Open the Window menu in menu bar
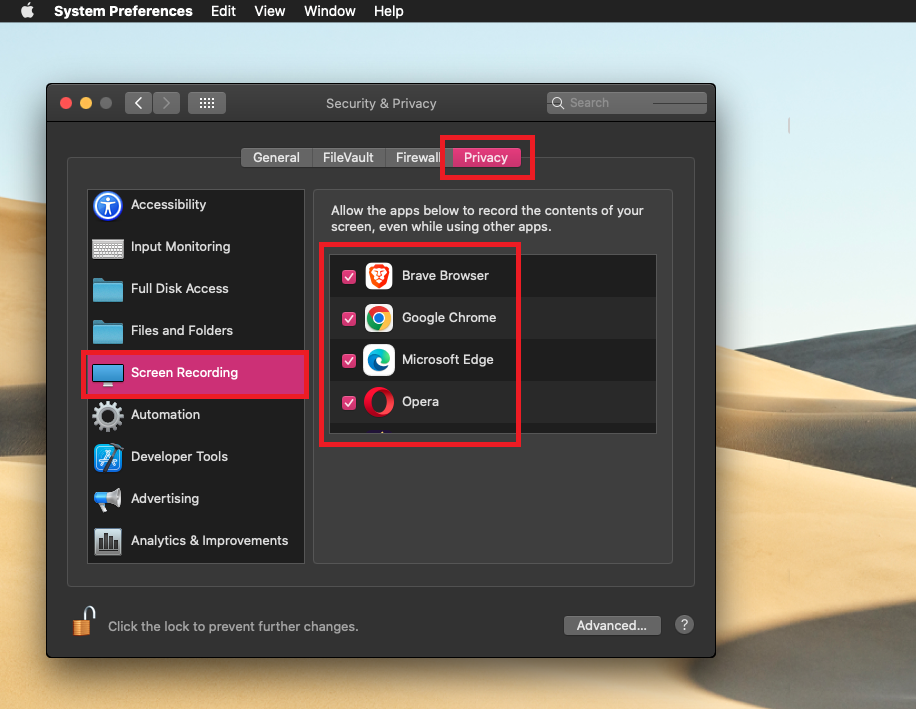The height and width of the screenshot is (709, 916). pos(329,11)
